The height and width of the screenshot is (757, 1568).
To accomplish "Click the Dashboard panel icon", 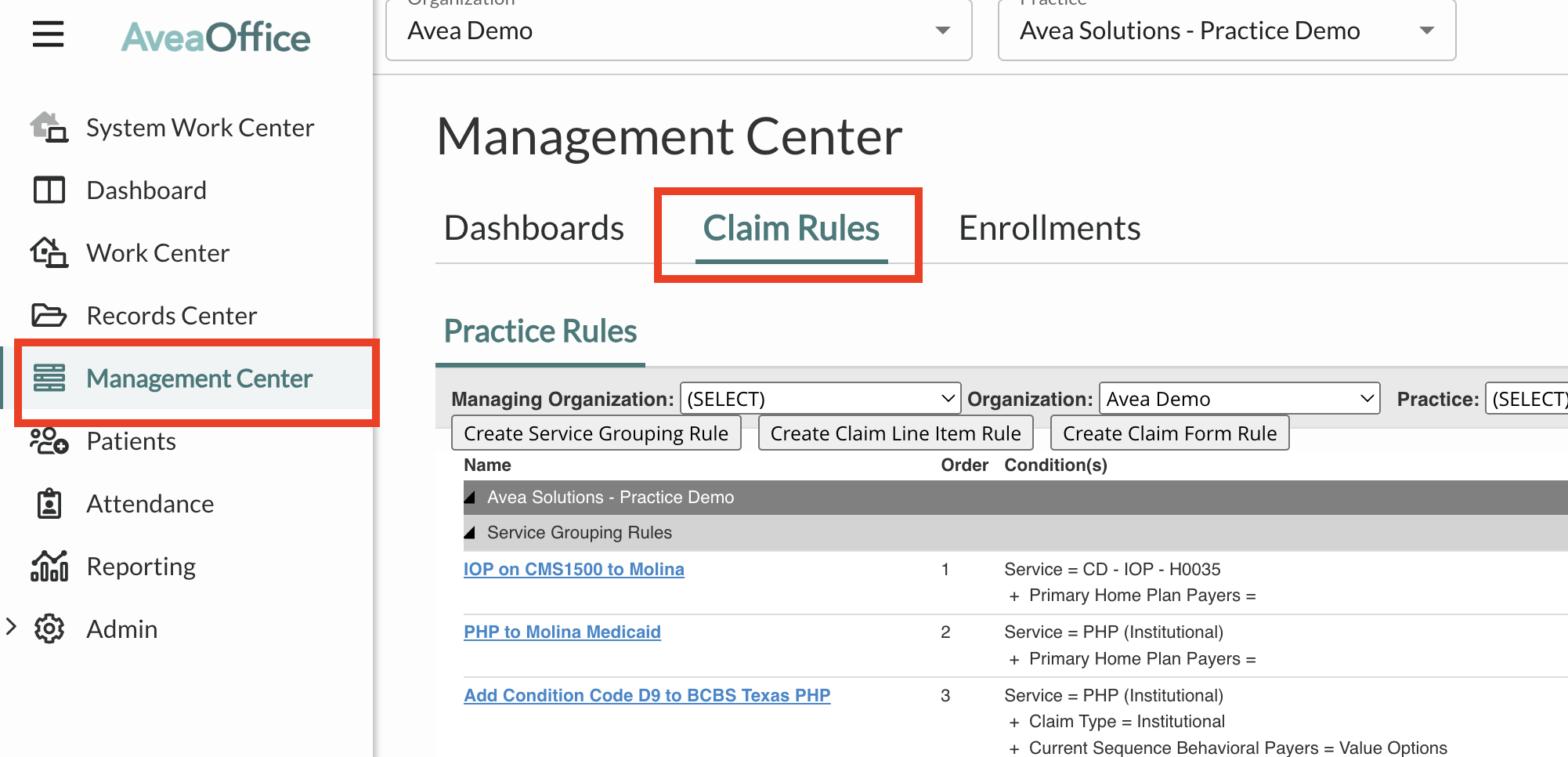I will 49,190.
